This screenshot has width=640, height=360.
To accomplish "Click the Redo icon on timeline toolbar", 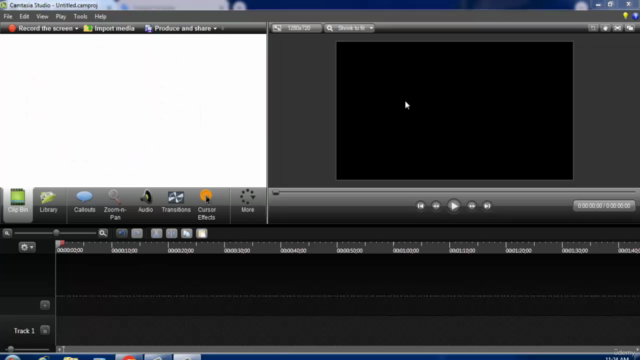I will (x=137, y=233).
